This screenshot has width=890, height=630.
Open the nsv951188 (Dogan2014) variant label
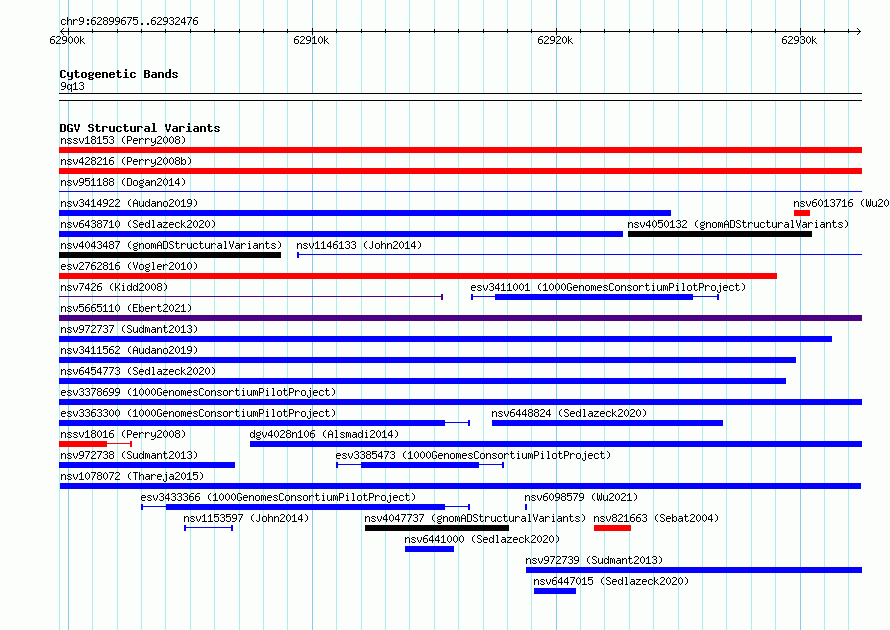click(123, 182)
